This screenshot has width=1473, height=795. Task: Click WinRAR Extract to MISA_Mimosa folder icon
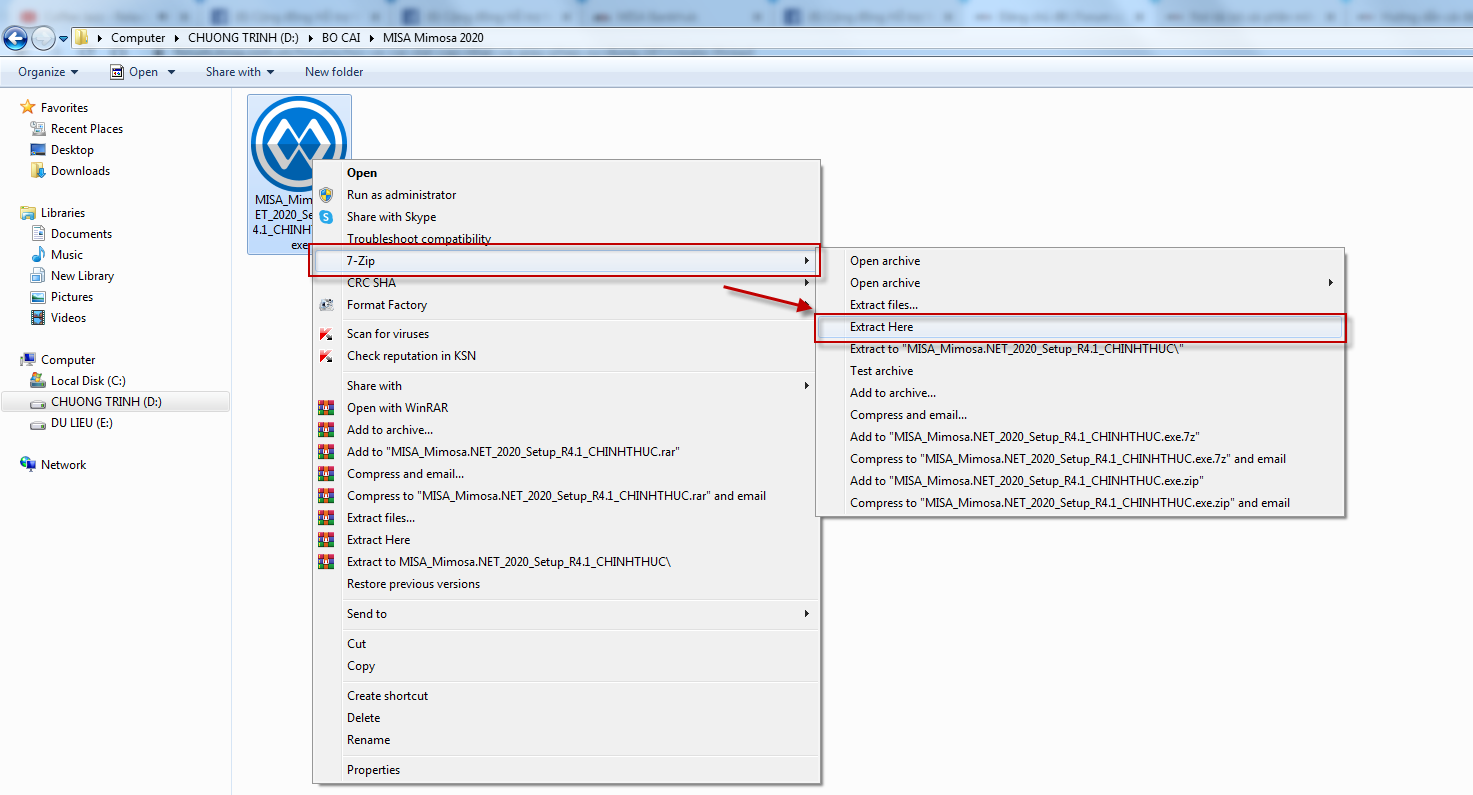pos(326,562)
